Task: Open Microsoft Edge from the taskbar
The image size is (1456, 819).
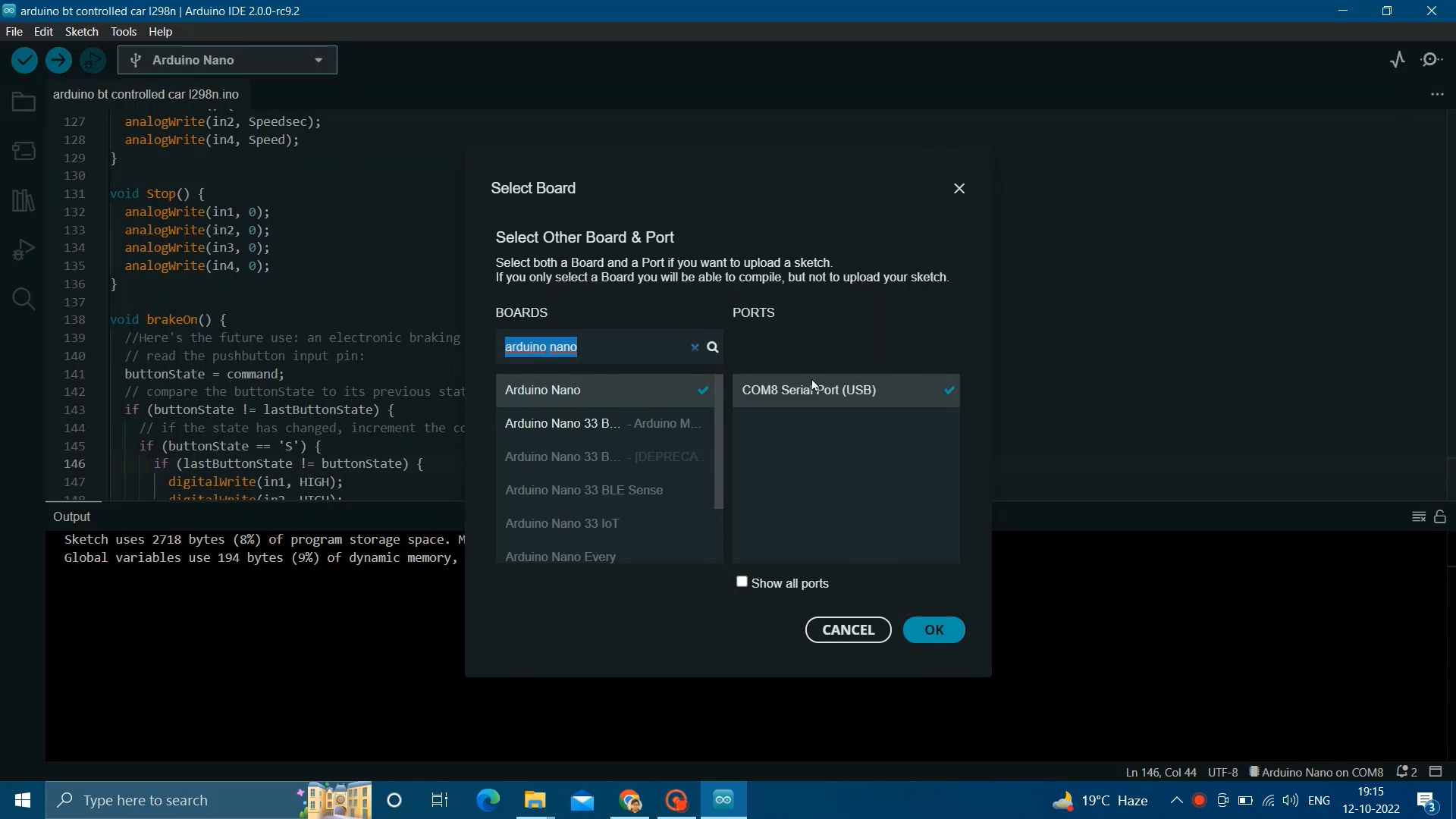Action: 488,800
